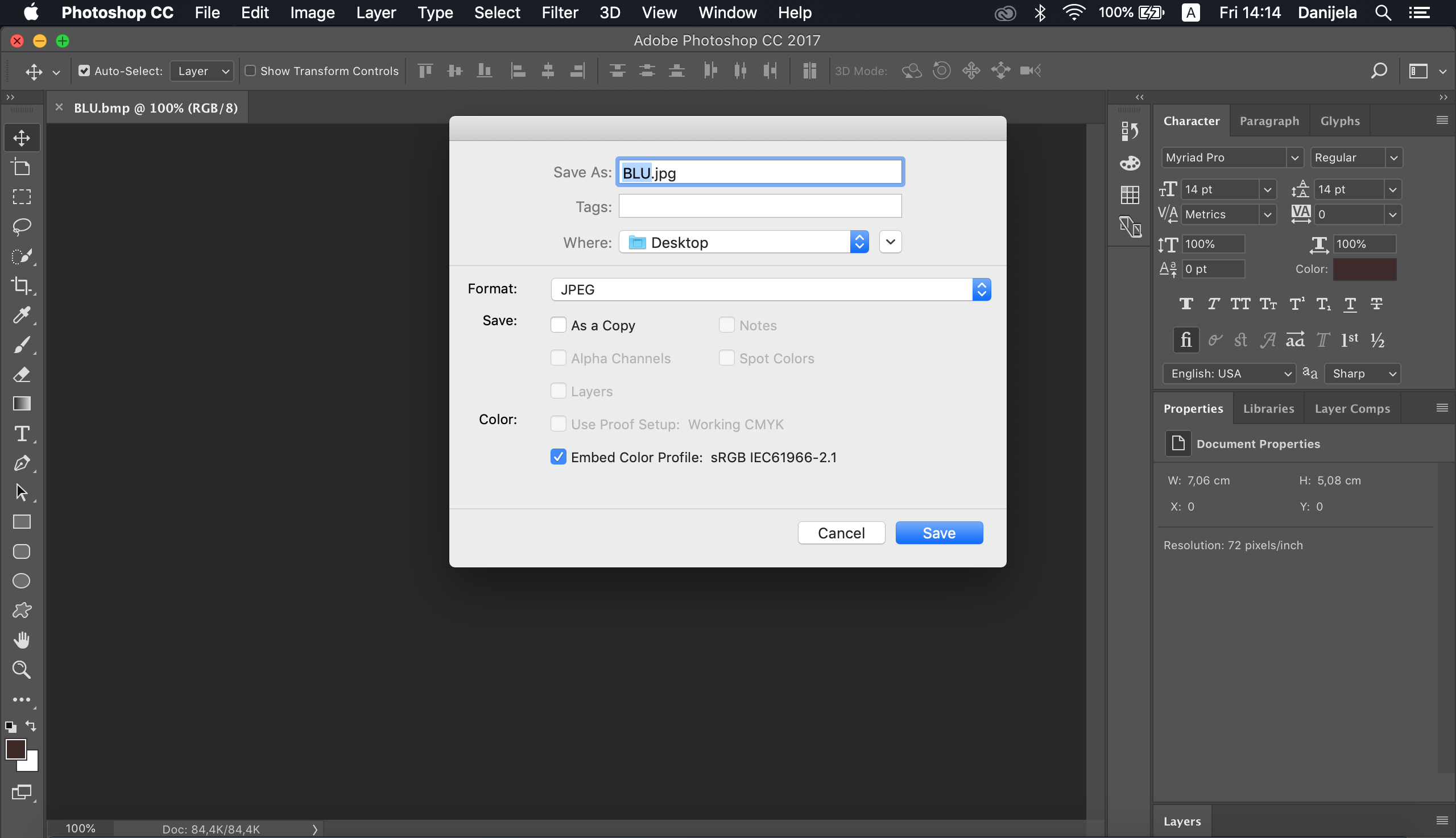The image size is (1456, 838).
Task: Select the Hand tool
Action: click(22, 640)
